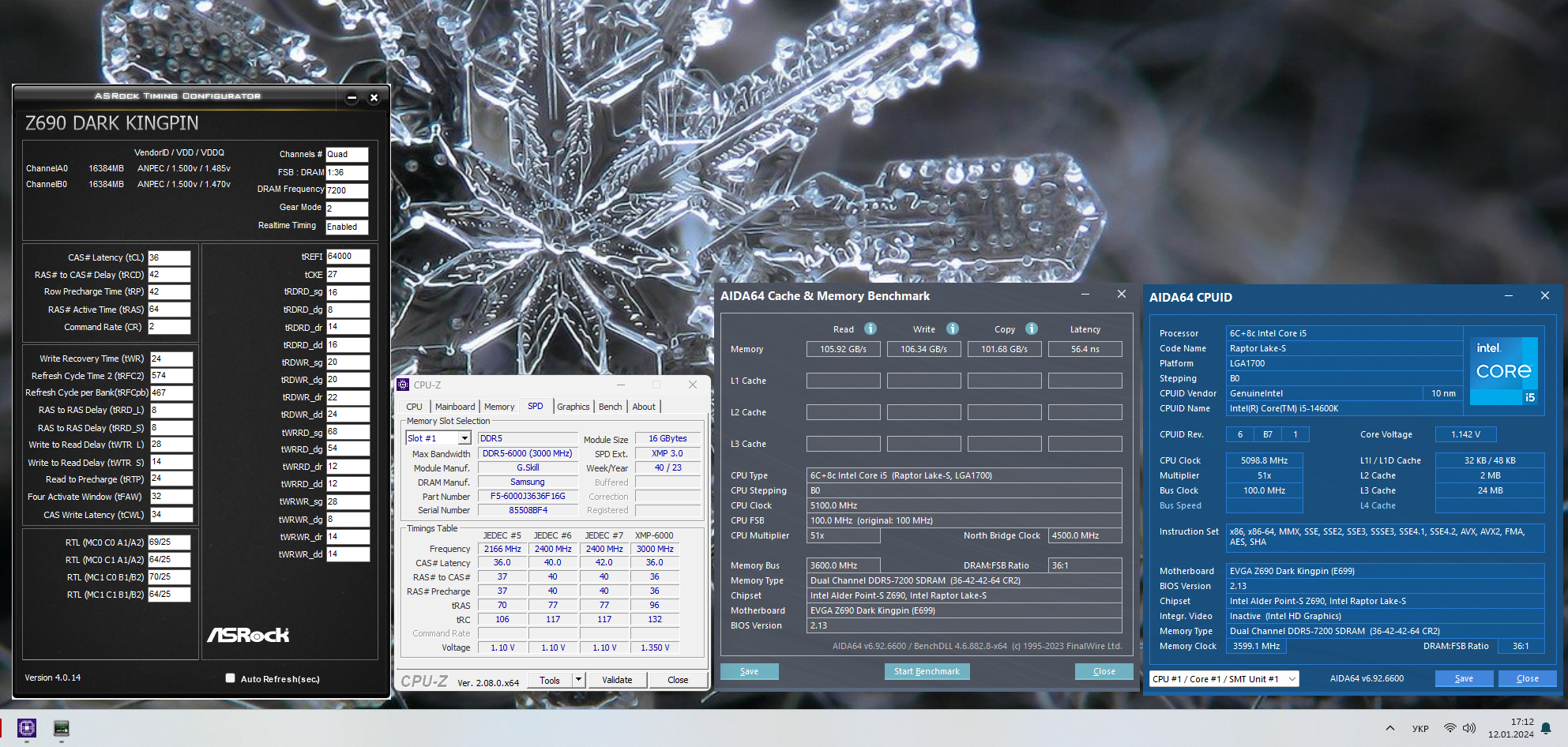Screen dimensions: 1568x747
Task: Enable the Auto Refresh(sec) checkbox
Action: point(230,678)
